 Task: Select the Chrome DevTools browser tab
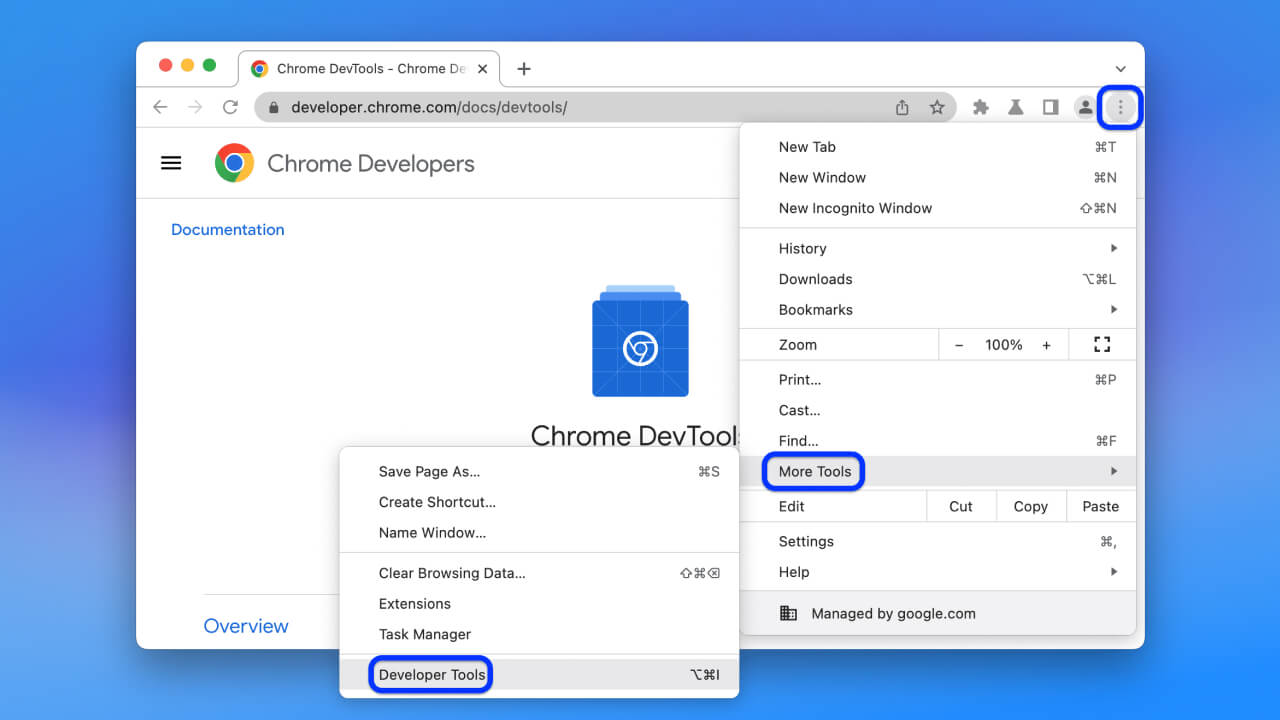tap(370, 69)
